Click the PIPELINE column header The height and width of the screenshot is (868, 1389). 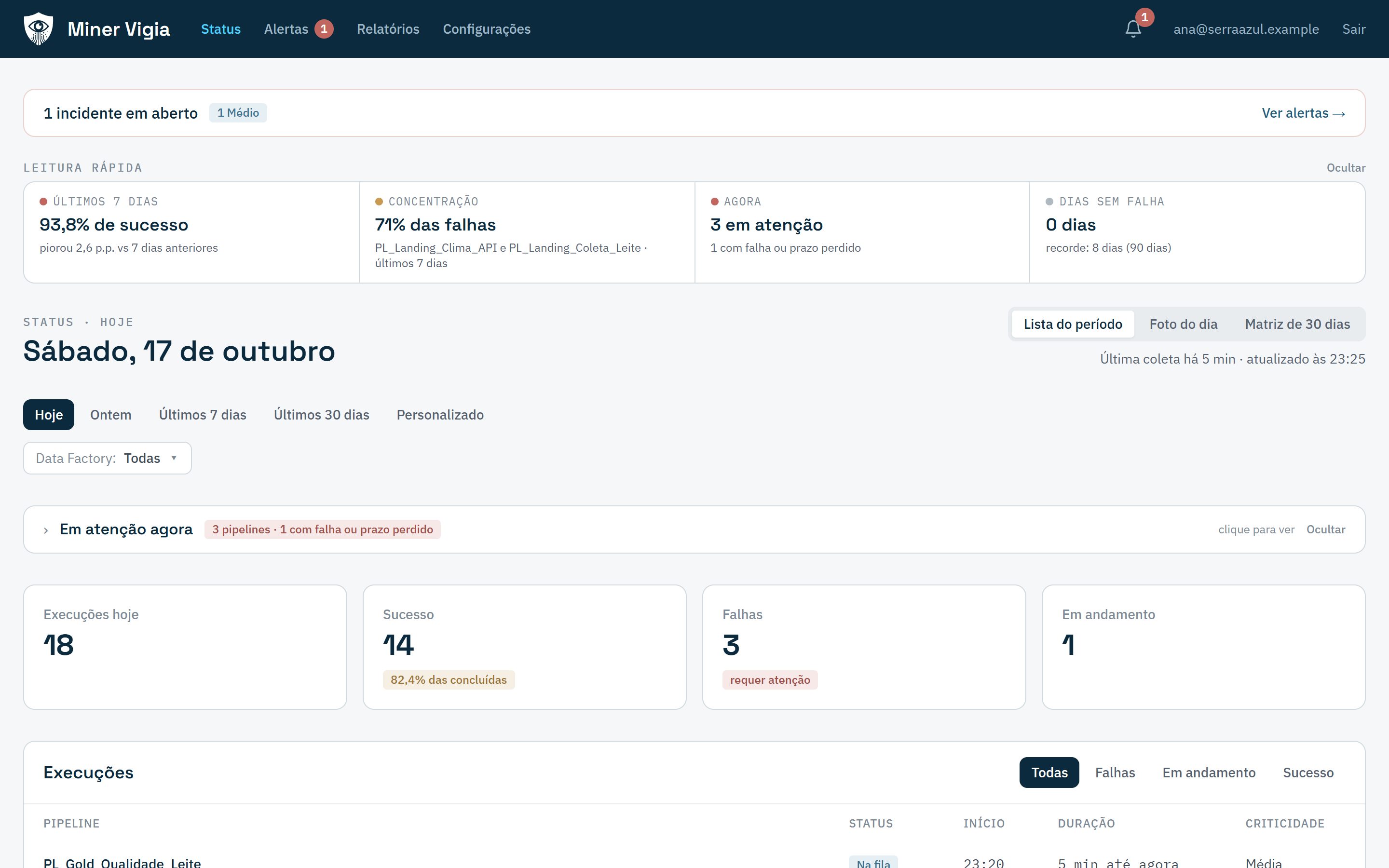tap(71, 823)
